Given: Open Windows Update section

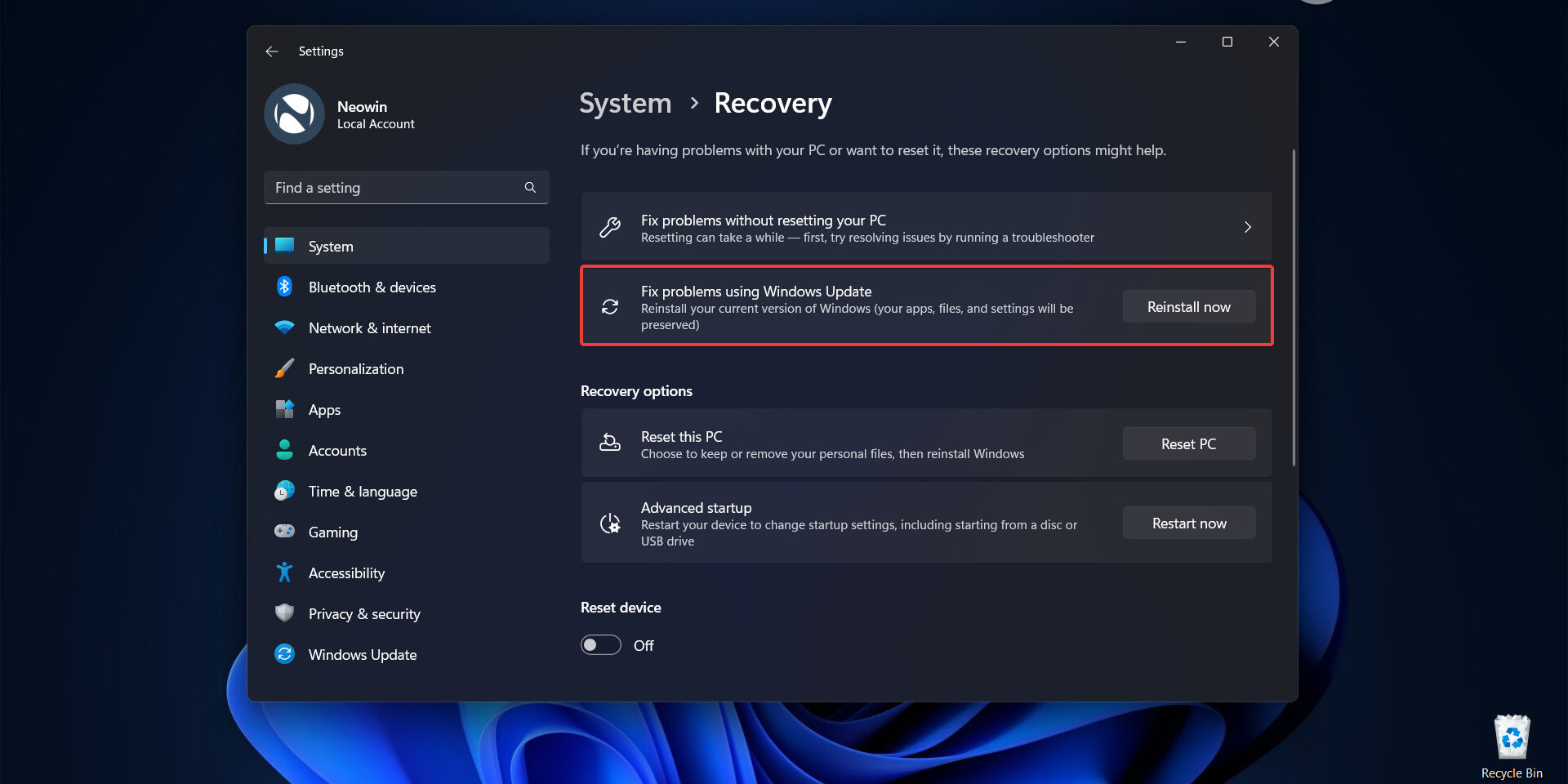Looking at the screenshot, I should coord(362,655).
